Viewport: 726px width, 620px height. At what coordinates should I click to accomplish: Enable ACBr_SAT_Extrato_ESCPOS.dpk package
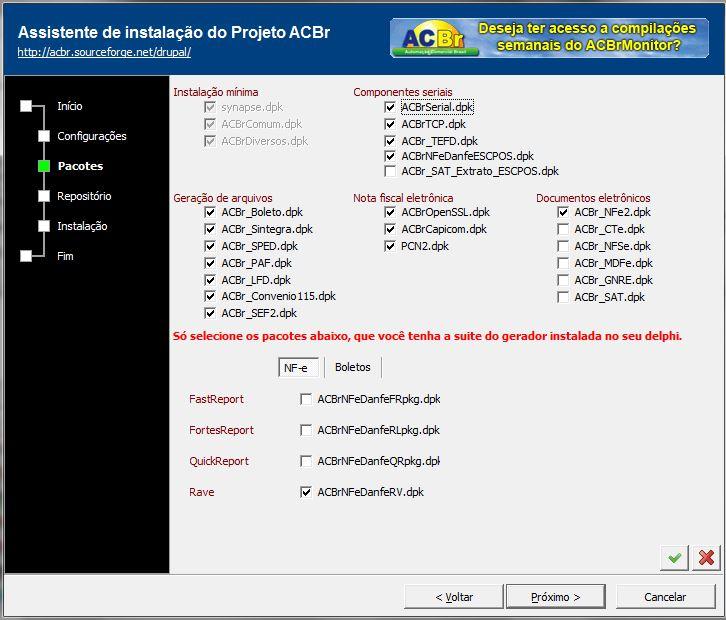390,171
